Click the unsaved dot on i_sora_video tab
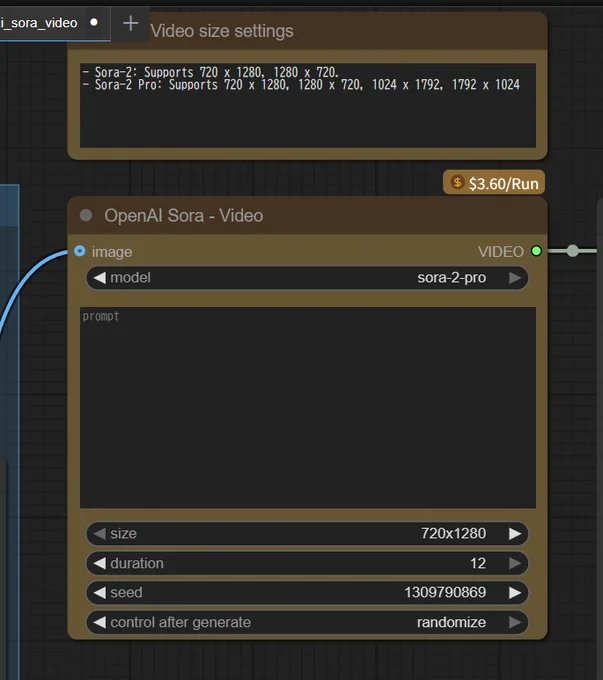Viewport: 603px width, 680px height. (94, 23)
